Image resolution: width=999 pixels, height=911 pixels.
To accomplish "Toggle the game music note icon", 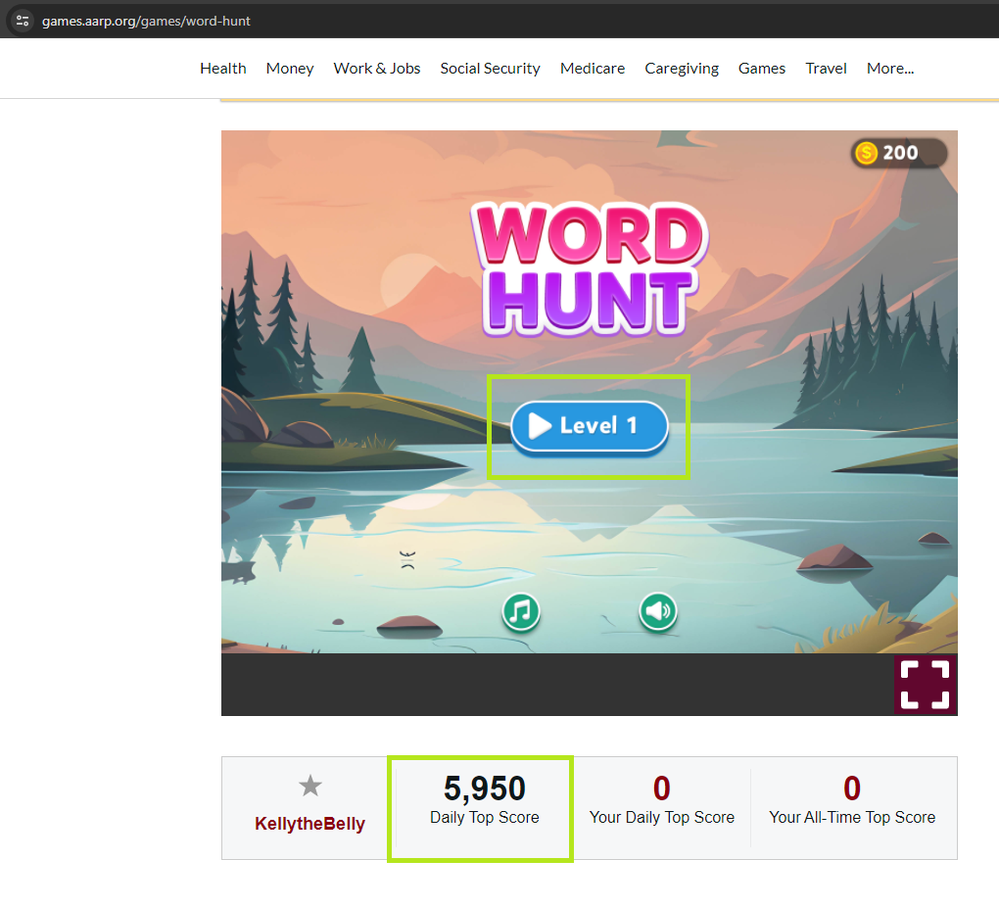I will tap(520, 611).
